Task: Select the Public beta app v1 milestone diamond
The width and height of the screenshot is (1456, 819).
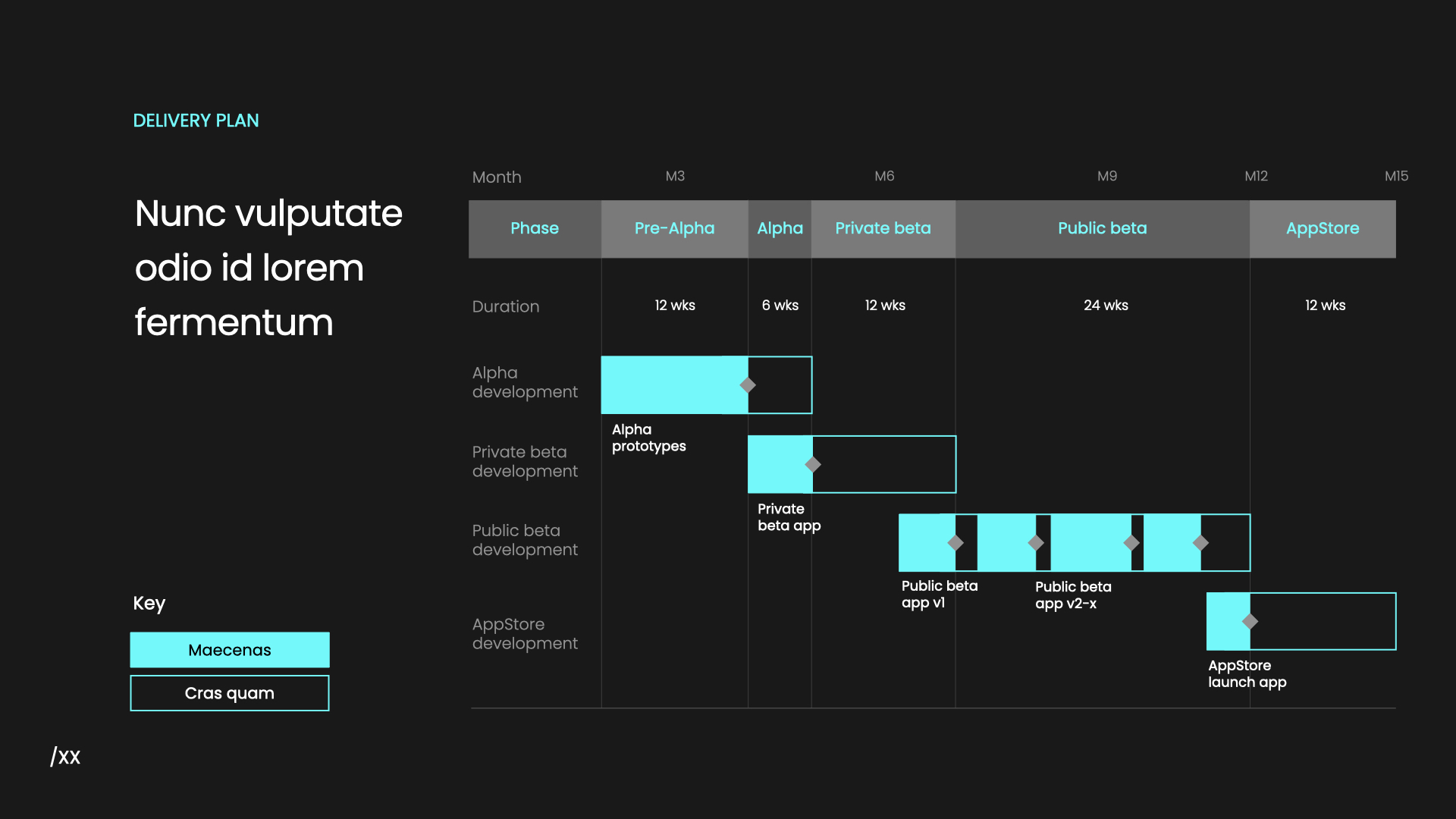Action: click(x=956, y=542)
